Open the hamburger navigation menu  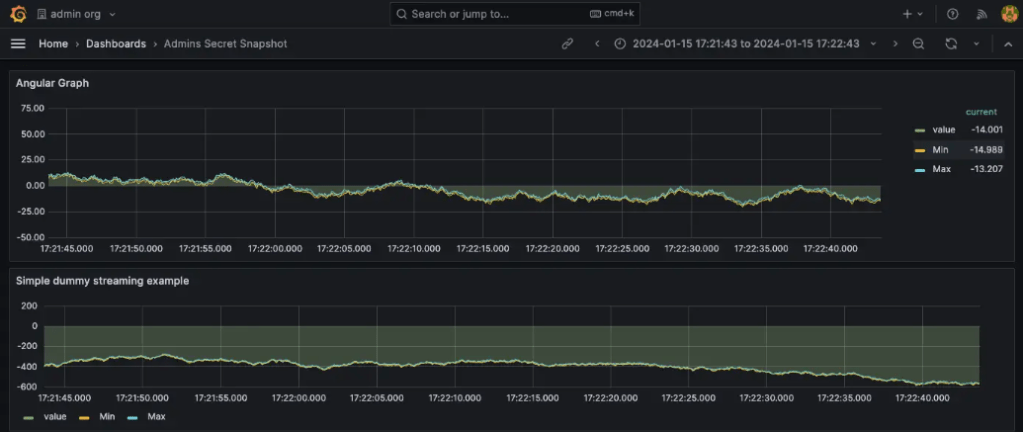point(17,44)
